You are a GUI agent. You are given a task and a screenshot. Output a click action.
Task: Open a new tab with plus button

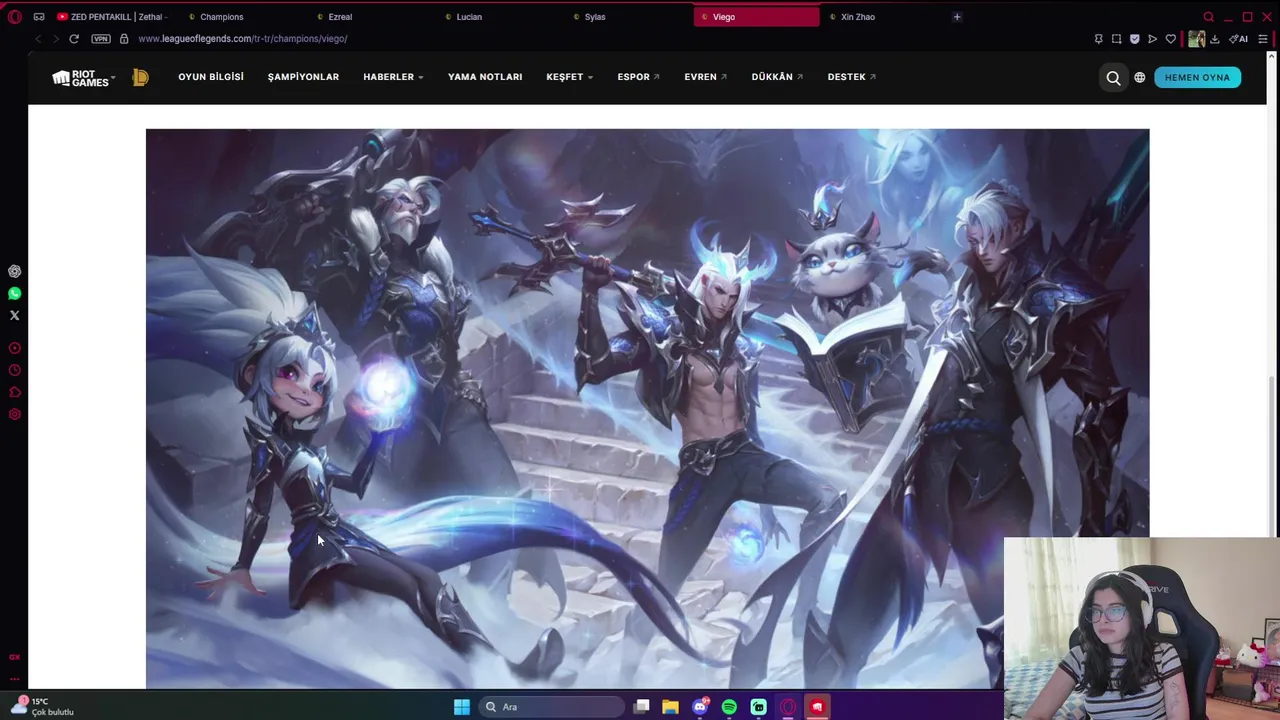[957, 17]
